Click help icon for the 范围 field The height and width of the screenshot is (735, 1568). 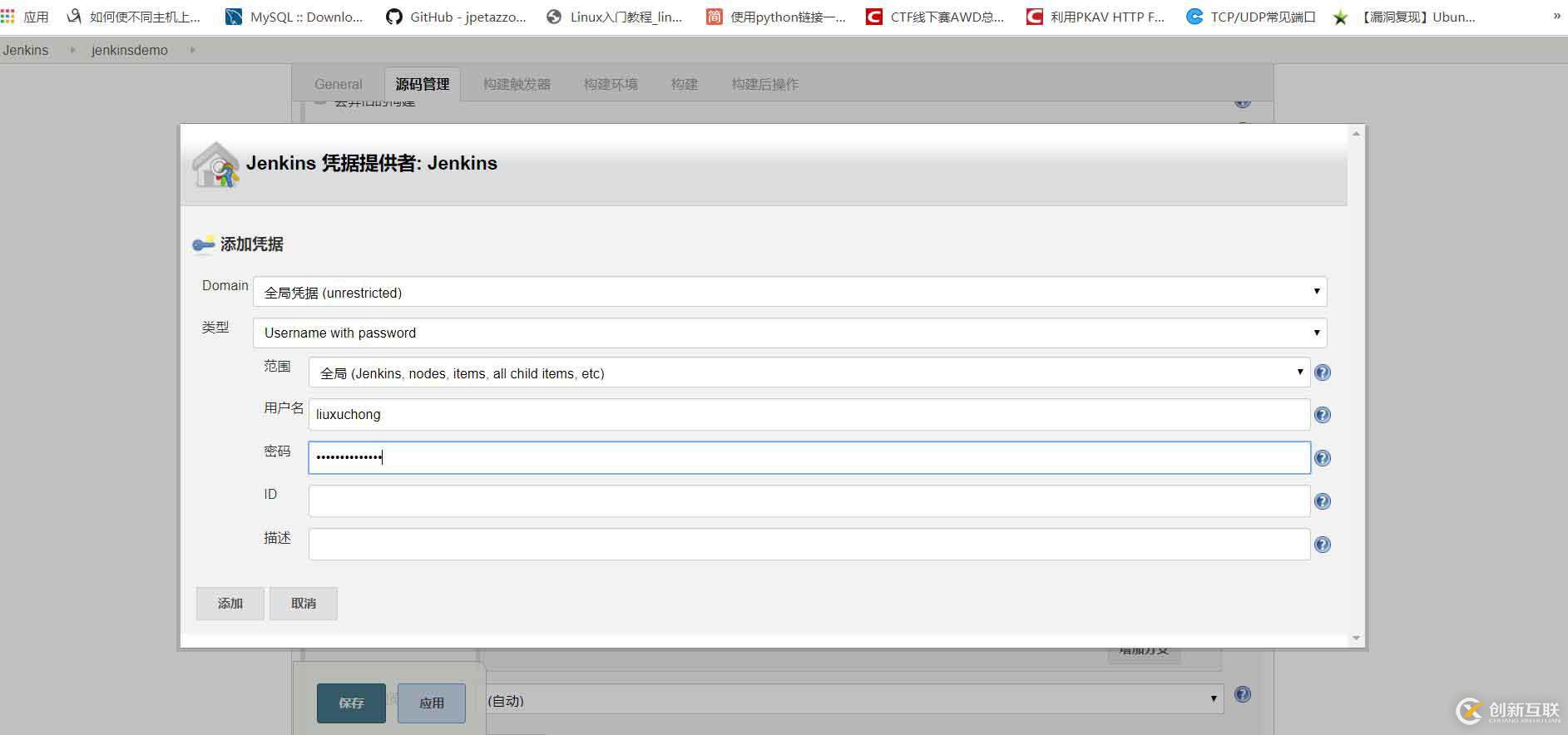[x=1323, y=372]
